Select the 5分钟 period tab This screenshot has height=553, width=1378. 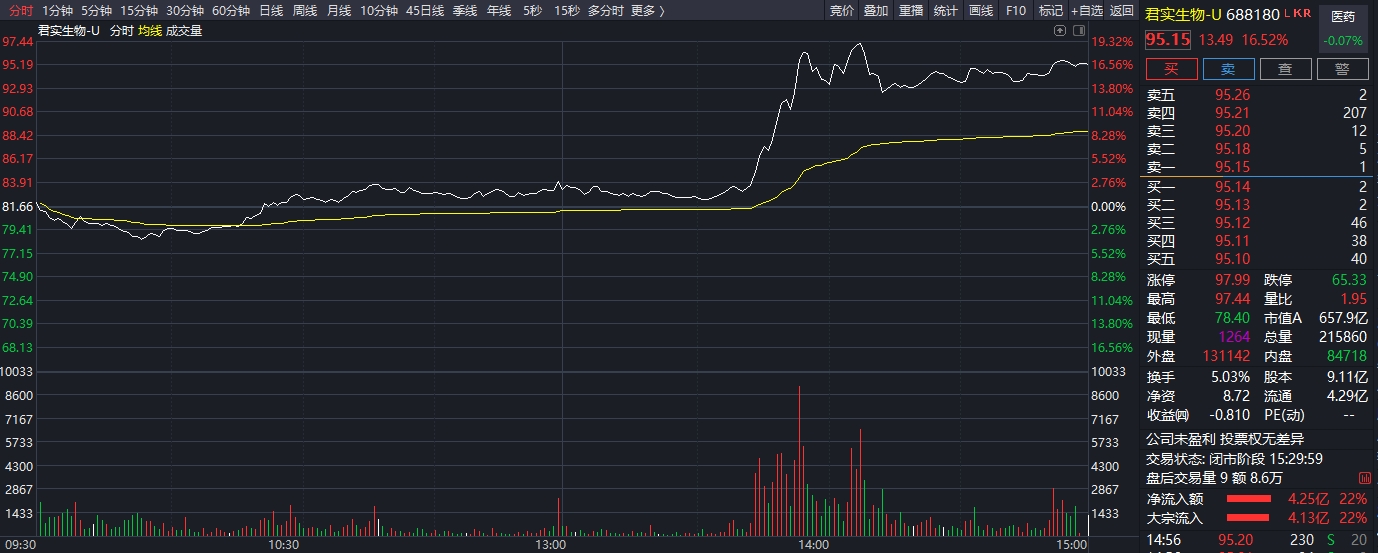point(96,11)
